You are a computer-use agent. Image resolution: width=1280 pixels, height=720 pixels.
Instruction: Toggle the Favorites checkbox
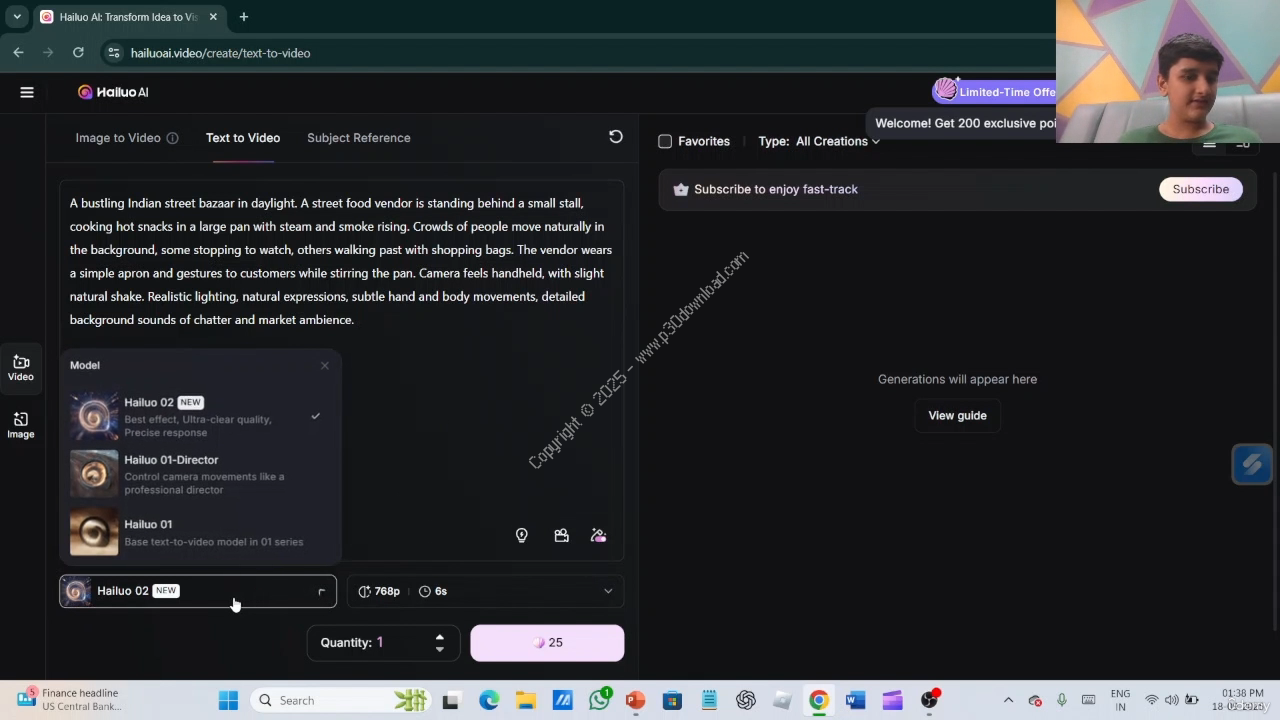click(x=665, y=142)
